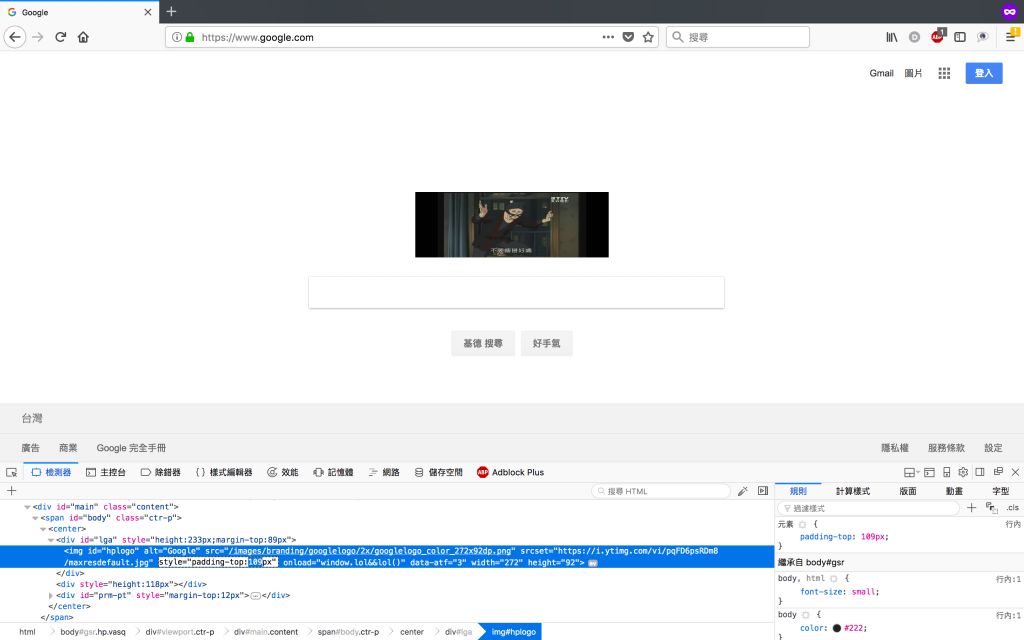The height and width of the screenshot is (640, 1024).
Task: Open the 儲存空間 storage tab
Action: click(x=439, y=472)
